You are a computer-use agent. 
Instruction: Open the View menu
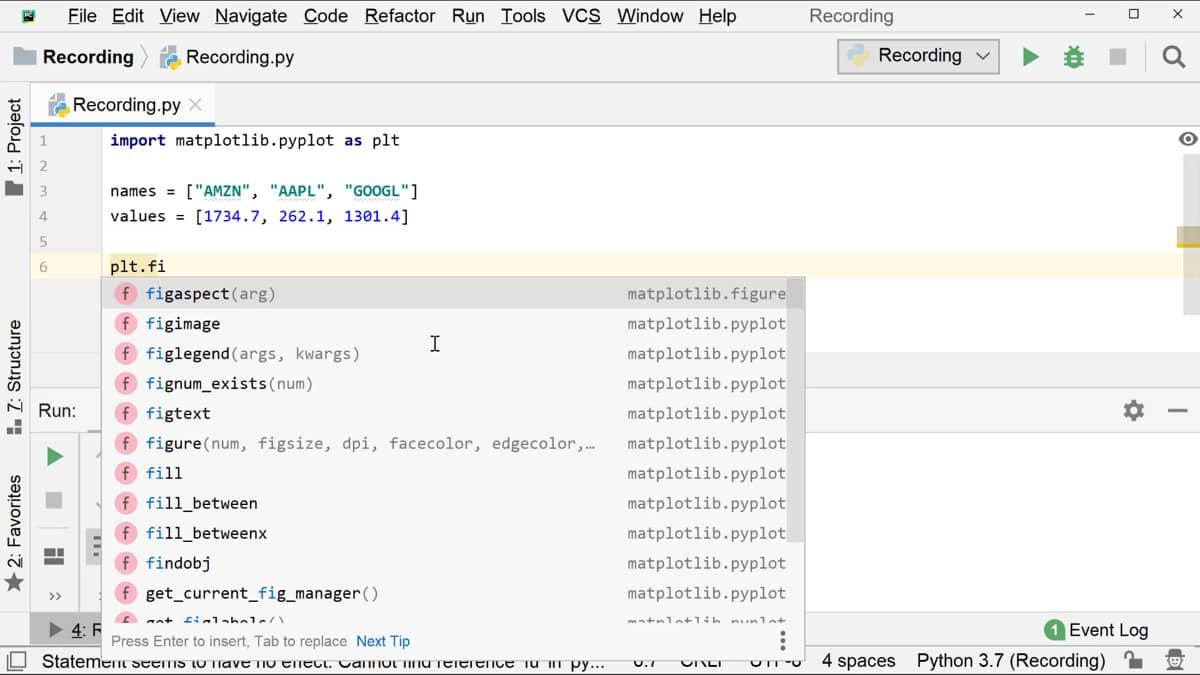pos(179,16)
